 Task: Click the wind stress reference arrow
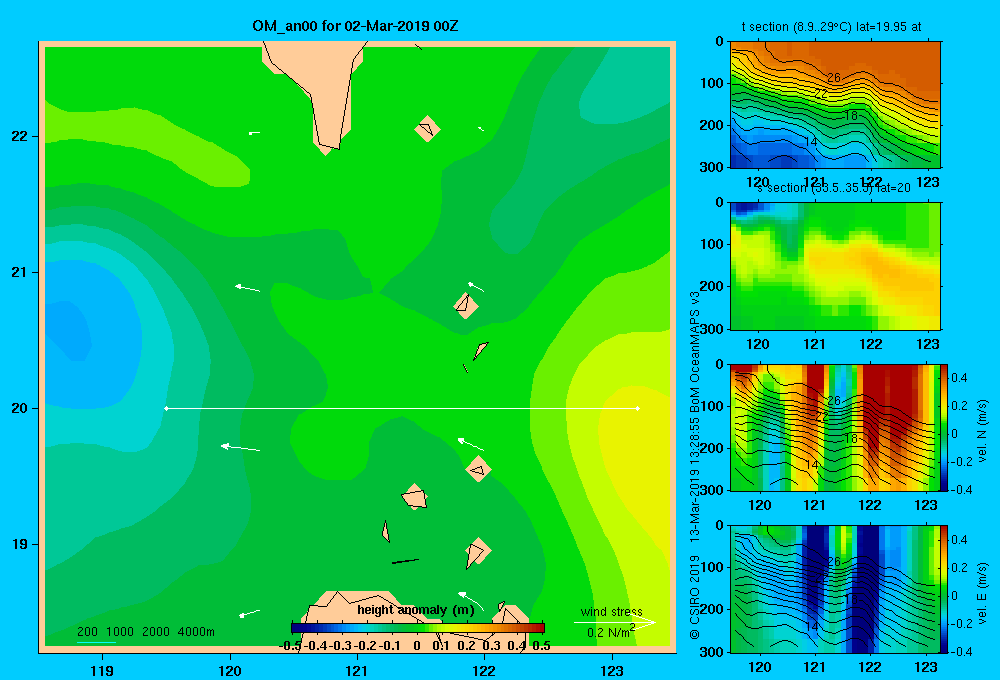(614, 623)
